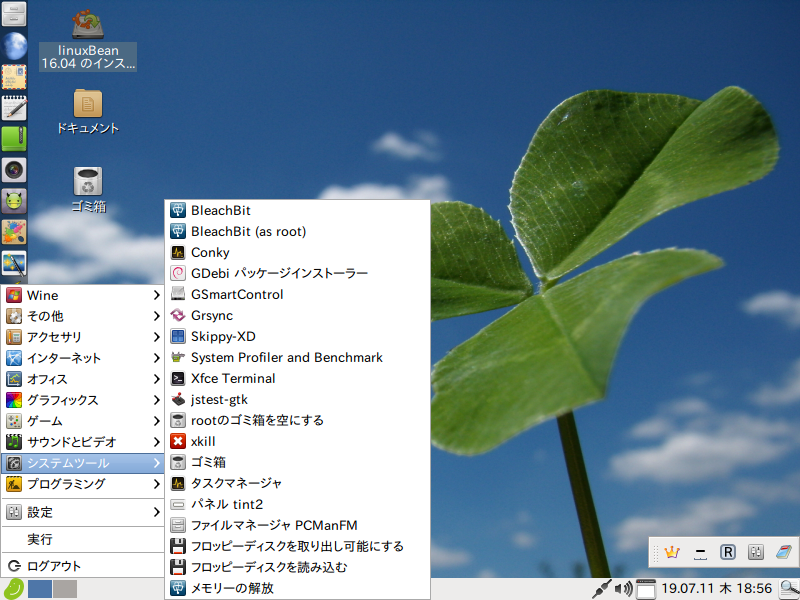Image resolution: width=800 pixels, height=600 pixels.
Task: Open ゴミ箱 in the system tools submenu
Action: tap(297, 462)
